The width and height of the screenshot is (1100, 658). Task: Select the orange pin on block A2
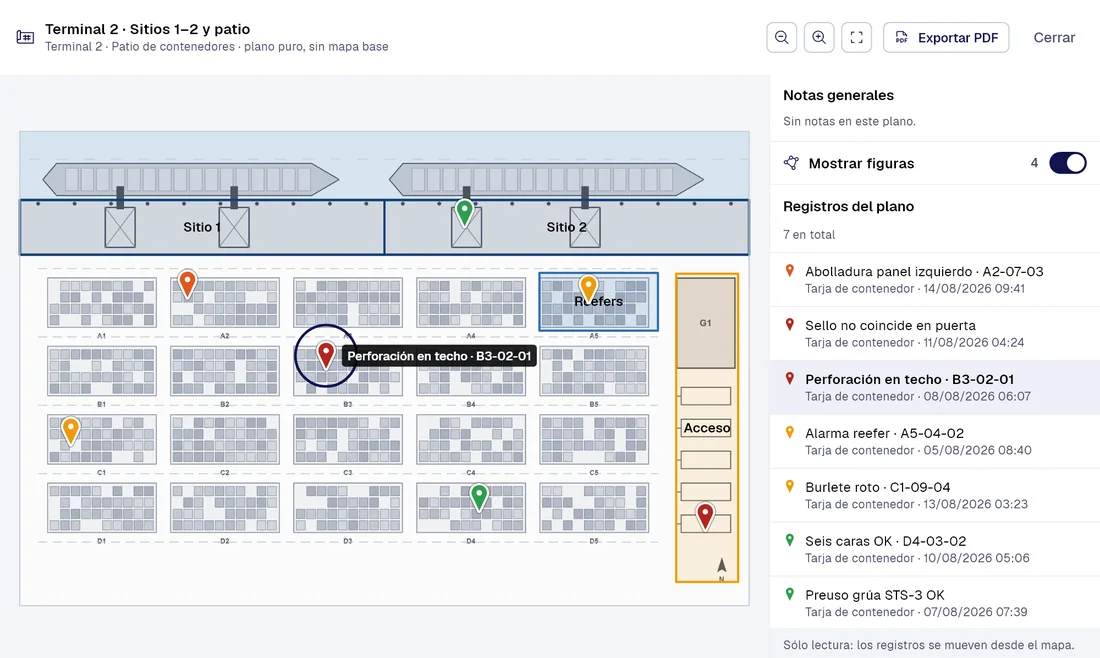tap(187, 284)
